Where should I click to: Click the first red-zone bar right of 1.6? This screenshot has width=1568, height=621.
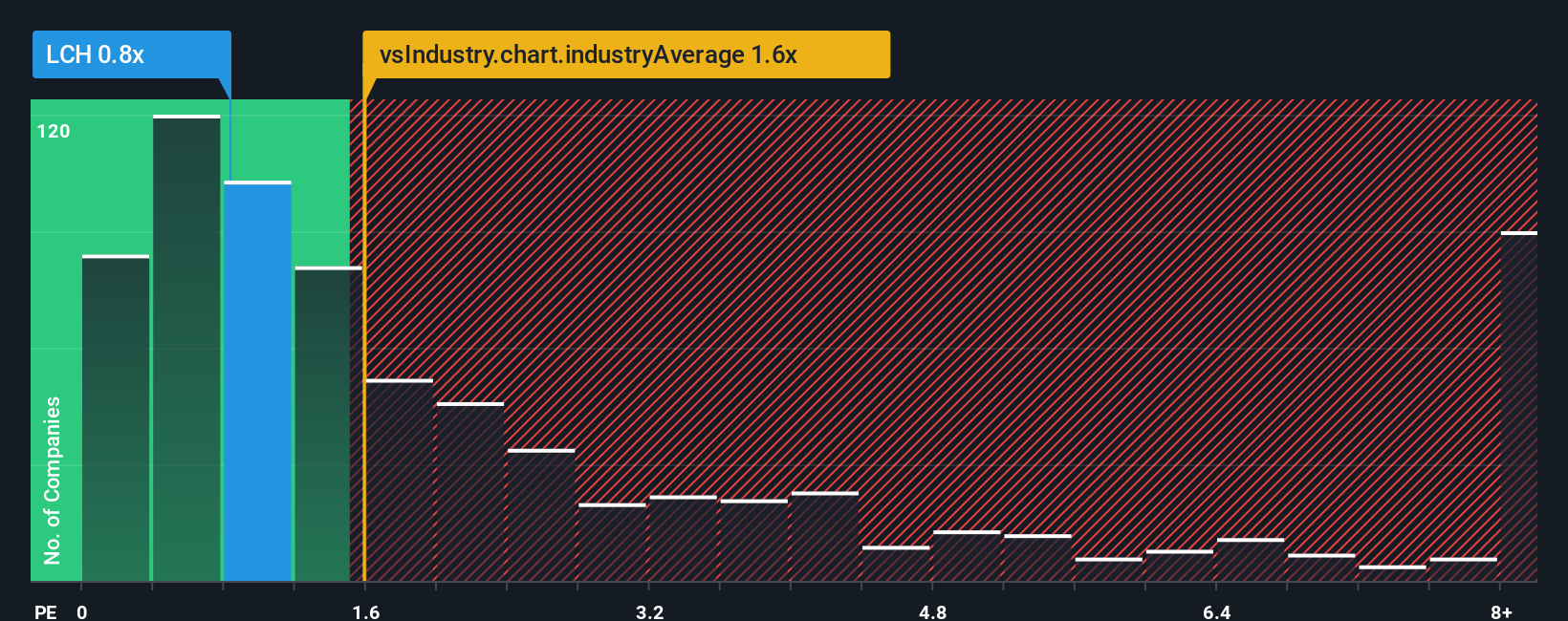400,480
